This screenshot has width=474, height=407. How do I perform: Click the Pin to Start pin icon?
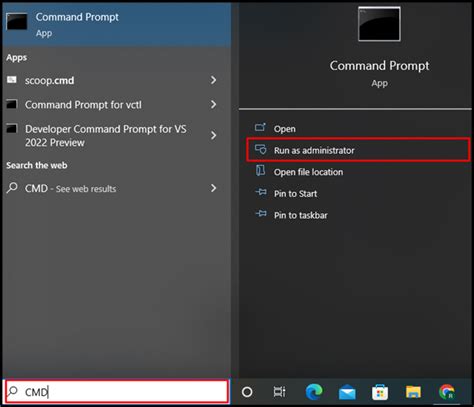(x=261, y=192)
